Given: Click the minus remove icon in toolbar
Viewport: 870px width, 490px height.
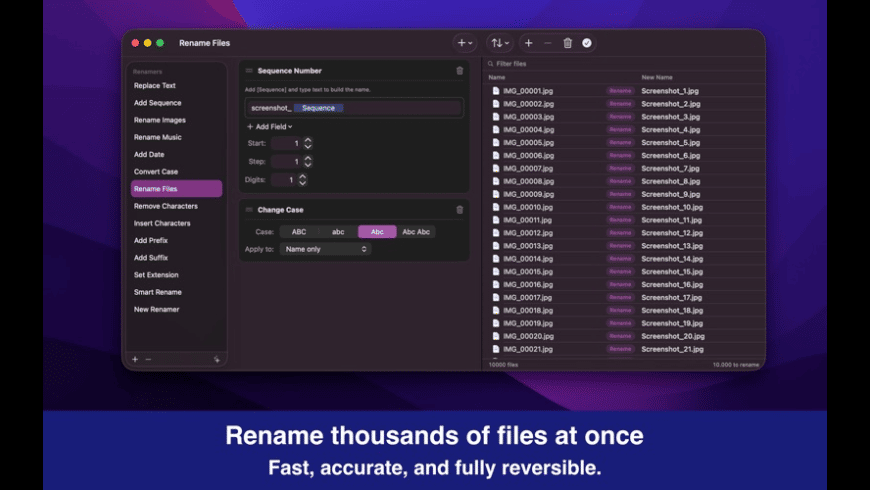Looking at the screenshot, I should [548, 43].
